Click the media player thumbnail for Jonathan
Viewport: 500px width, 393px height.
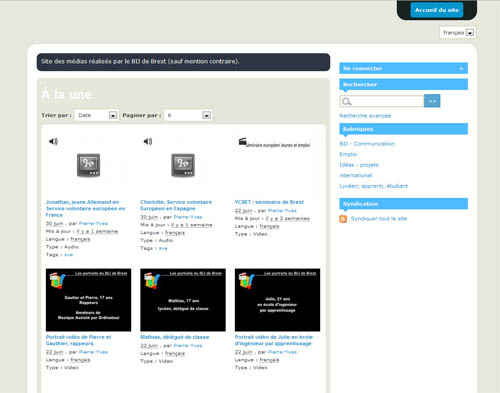coord(88,165)
